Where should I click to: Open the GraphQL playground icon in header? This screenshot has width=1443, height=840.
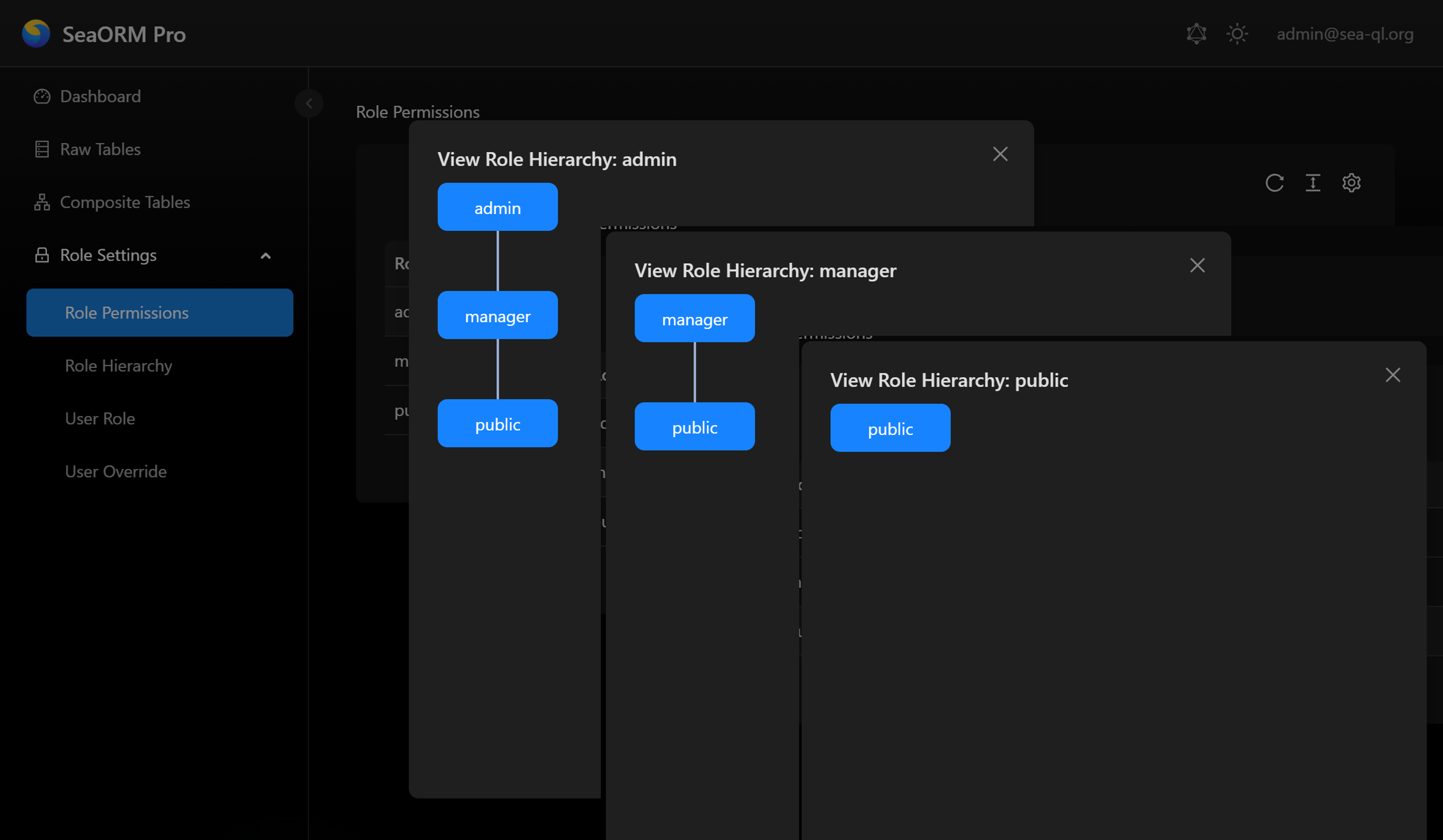(1196, 34)
